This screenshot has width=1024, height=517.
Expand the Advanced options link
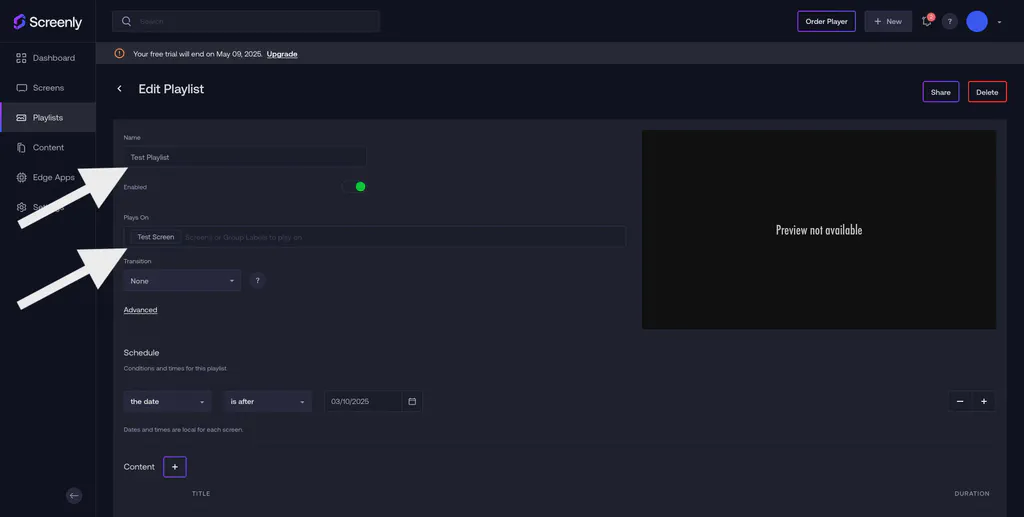[140, 310]
